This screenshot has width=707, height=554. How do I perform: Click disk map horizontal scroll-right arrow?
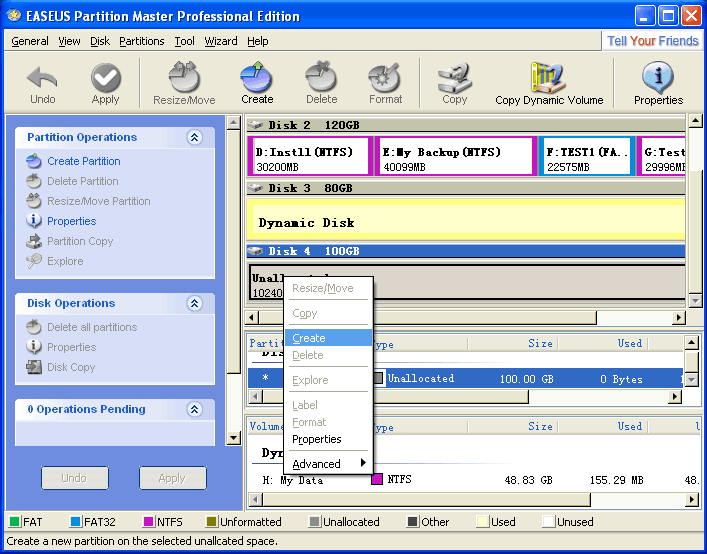coord(678,318)
